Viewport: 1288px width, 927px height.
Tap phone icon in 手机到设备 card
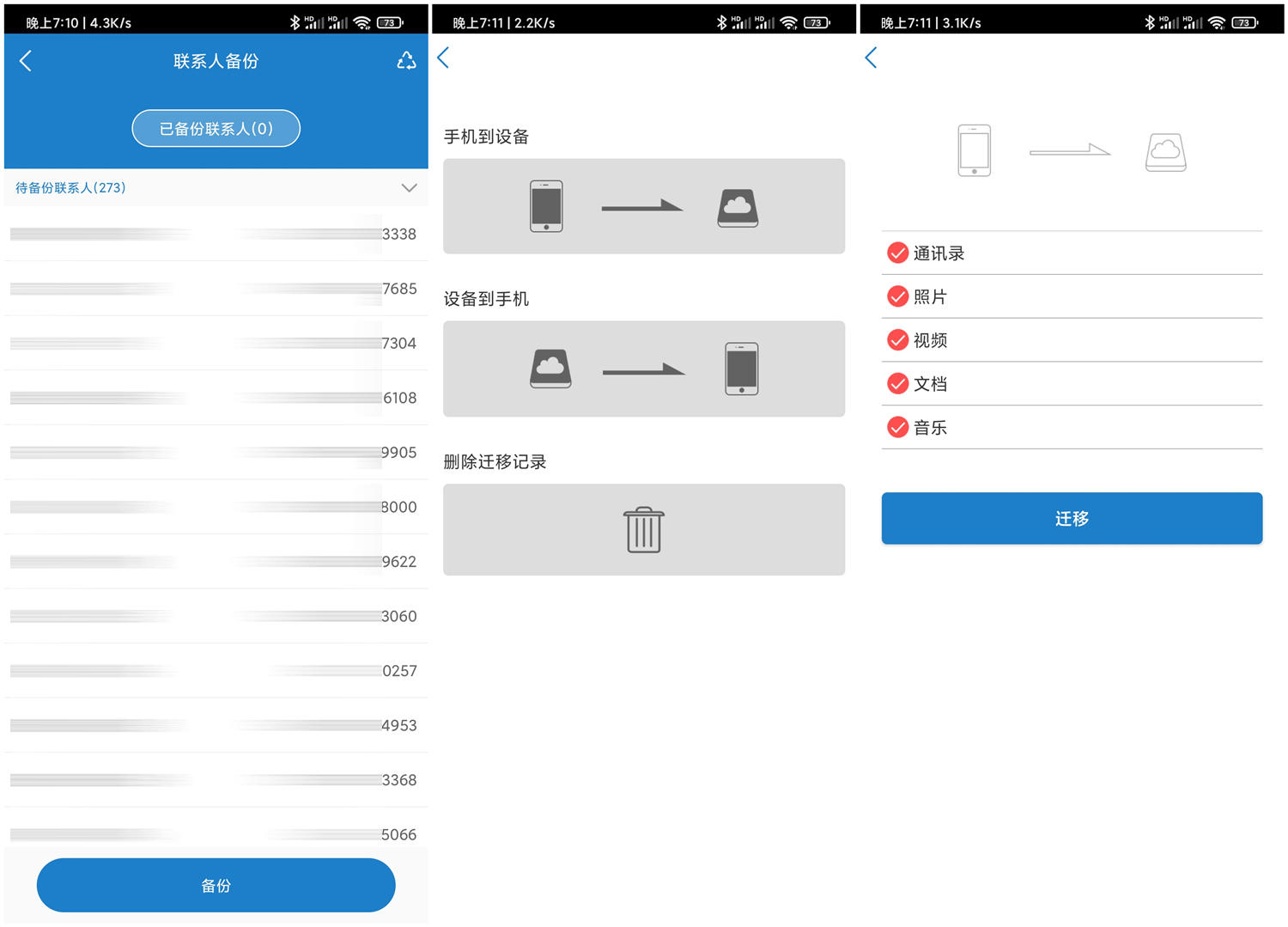(546, 206)
